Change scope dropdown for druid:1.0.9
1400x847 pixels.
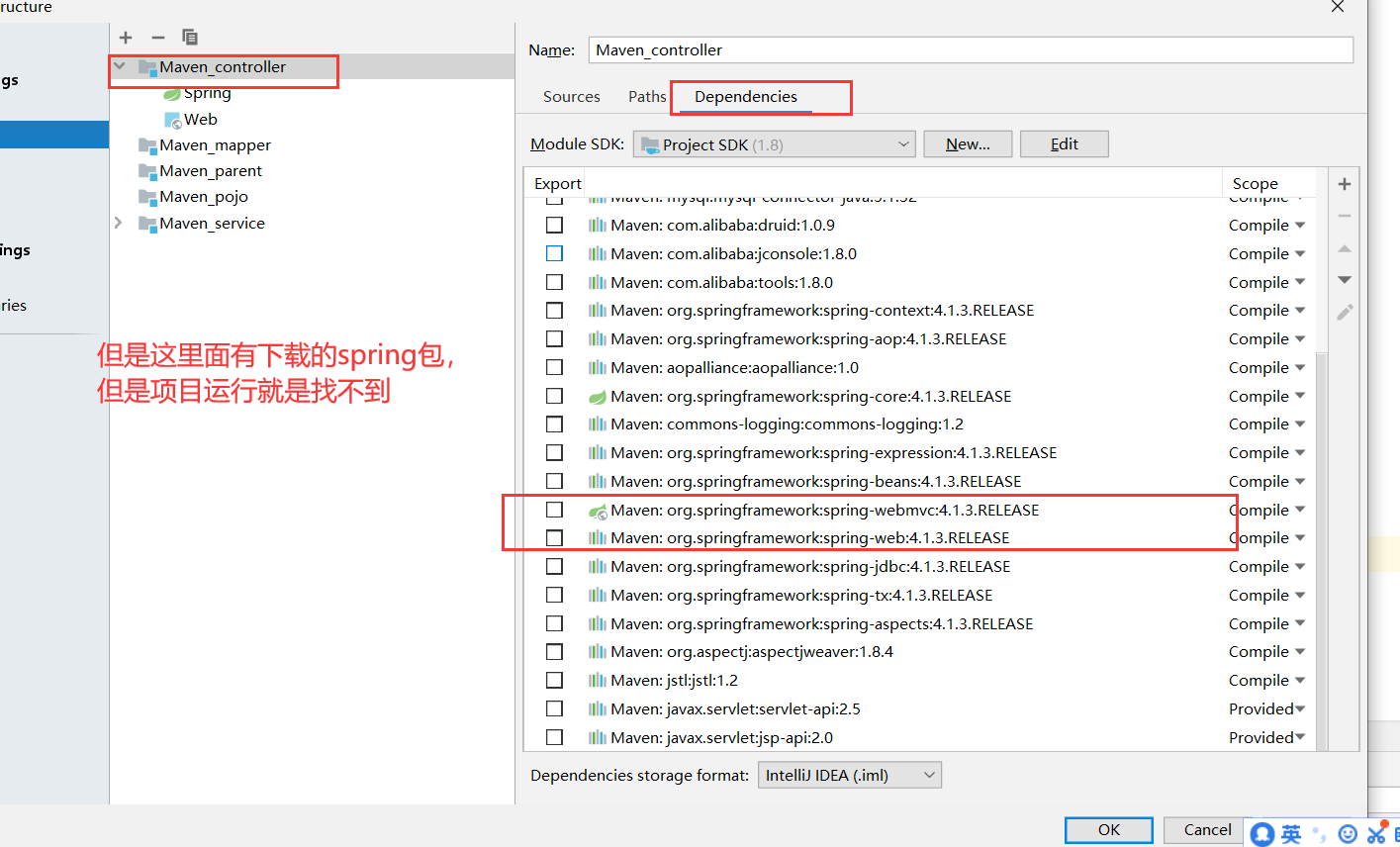coord(1266,226)
